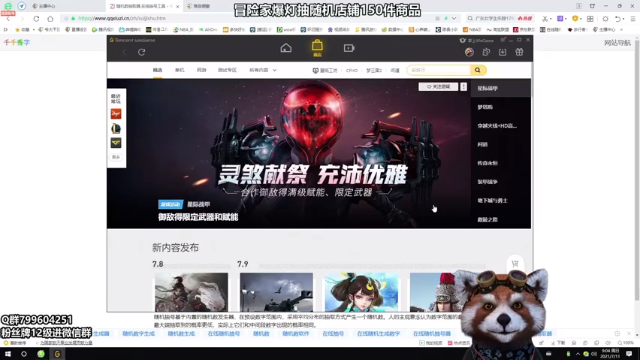The image size is (640, 360).
Task: Open game workshop link with shield icon
Action: pyautogui.click(x=325, y=70)
